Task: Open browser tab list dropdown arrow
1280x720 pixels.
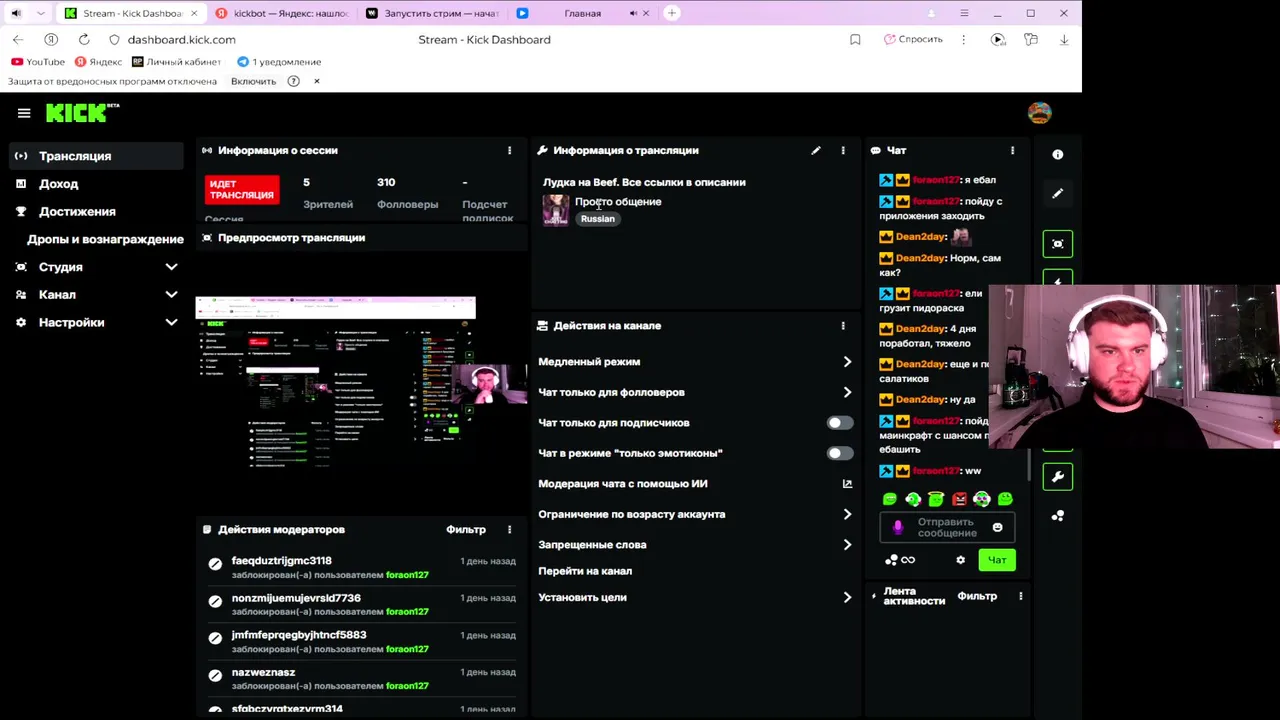Action: tap(41, 13)
